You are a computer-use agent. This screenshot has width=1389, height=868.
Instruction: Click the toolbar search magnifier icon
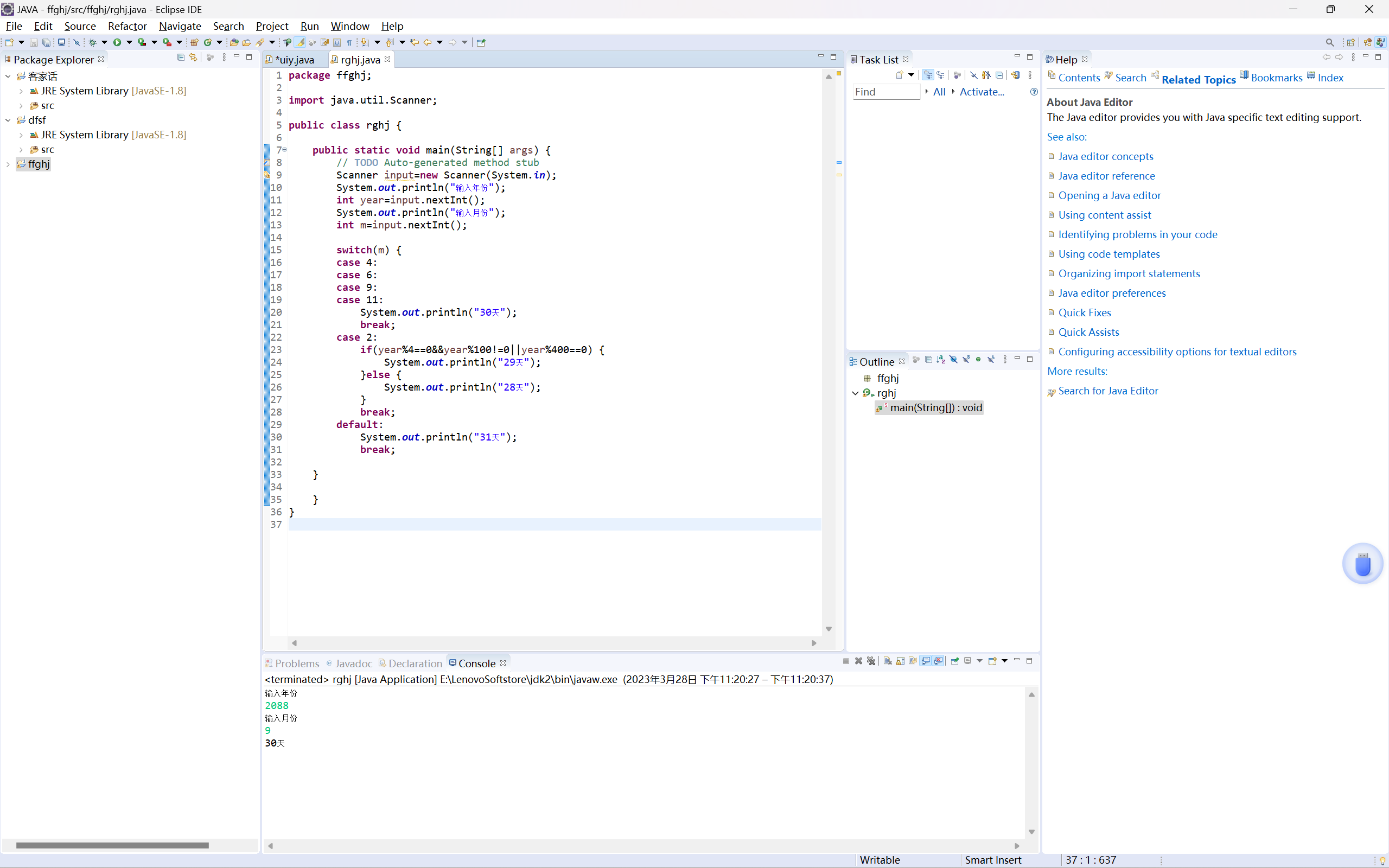1329,42
